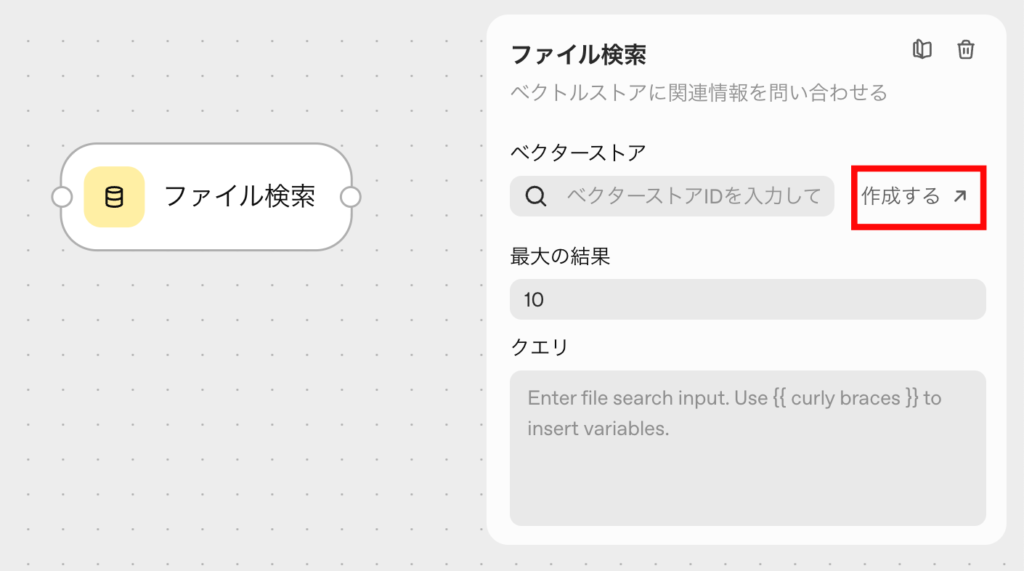Screen dimensions: 1024x571
Task: Click the yellow database icon on node
Action: pos(114,197)
